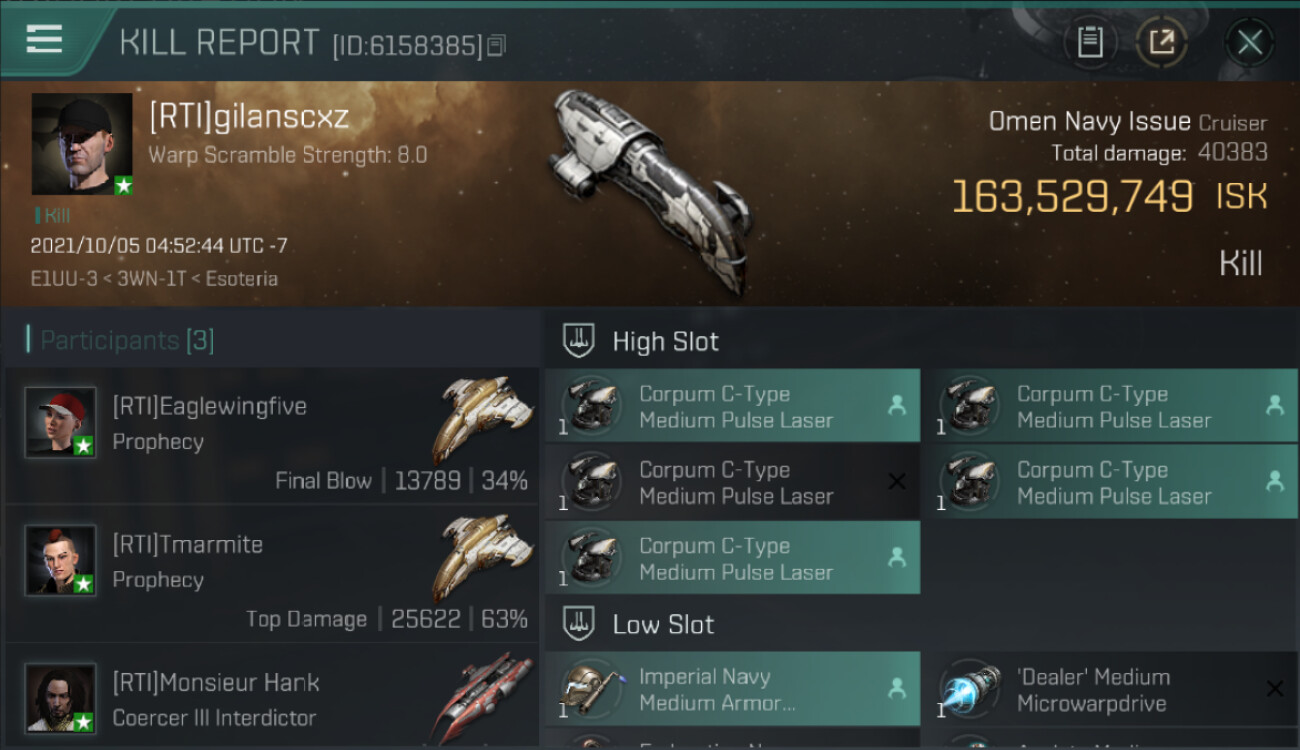The height and width of the screenshot is (750, 1300).
Task: Share the kill report externally
Action: point(1161,43)
